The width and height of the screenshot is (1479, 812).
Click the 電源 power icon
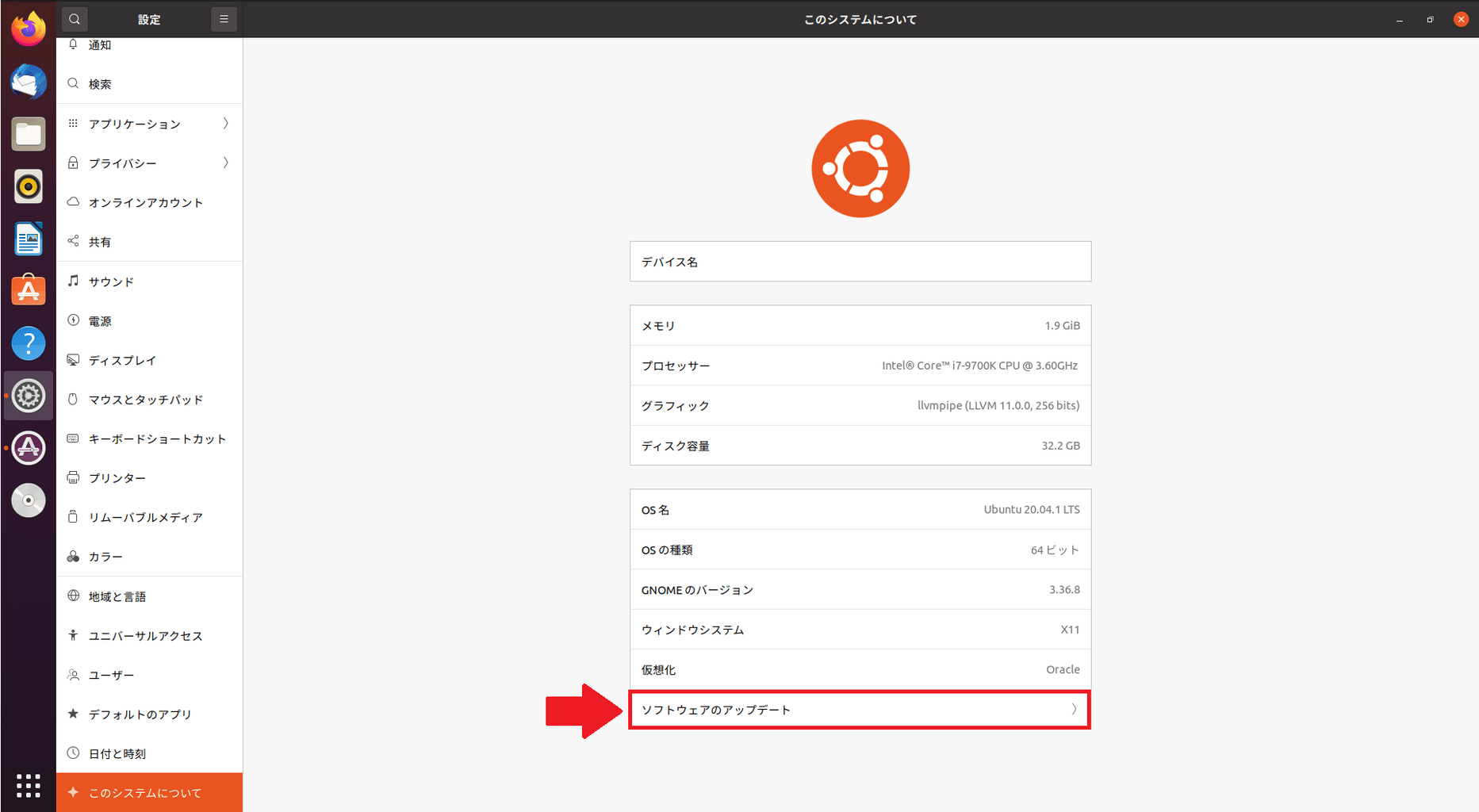(x=73, y=320)
